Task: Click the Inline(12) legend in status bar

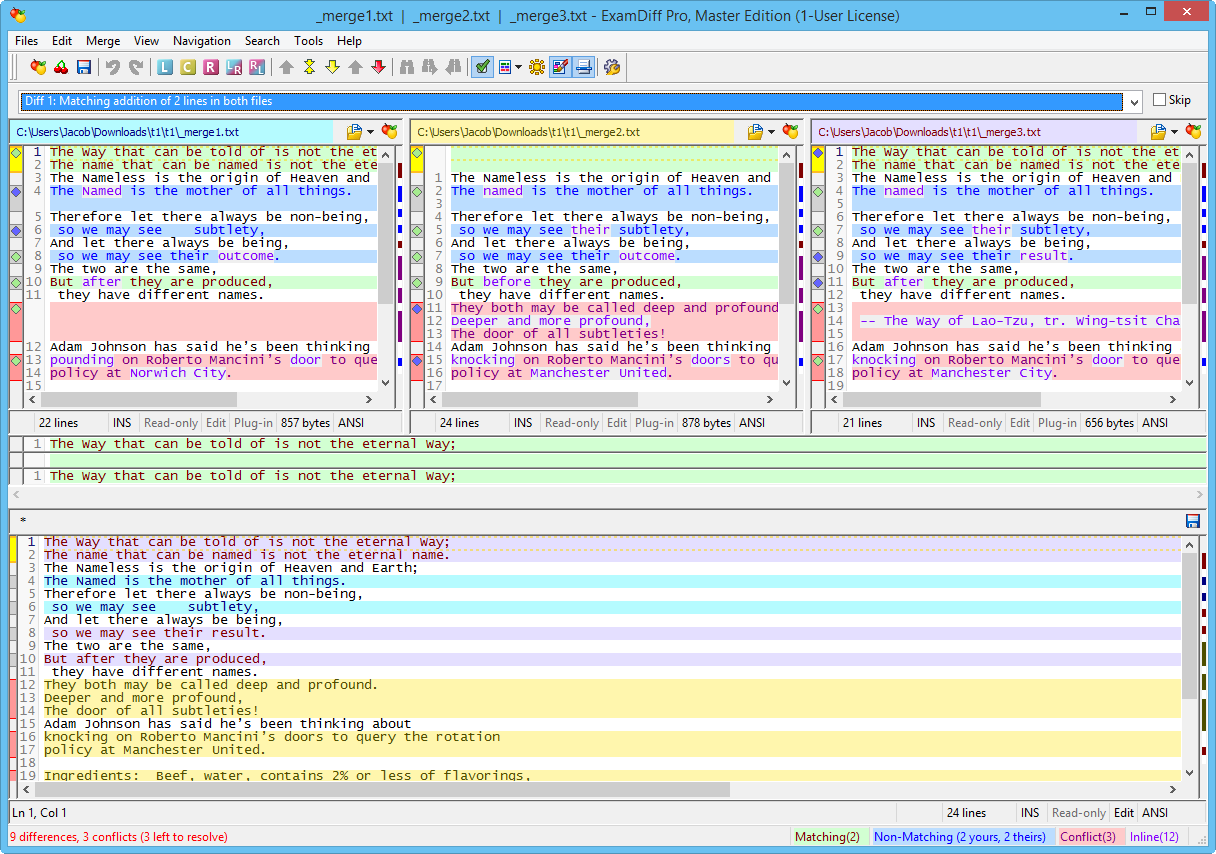Action: click(1155, 837)
